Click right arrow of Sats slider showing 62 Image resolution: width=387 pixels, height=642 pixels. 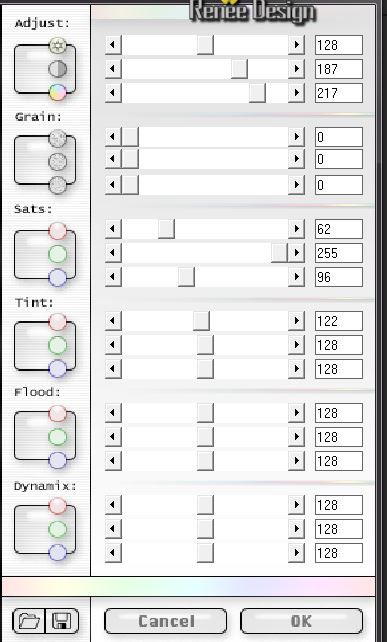click(x=296, y=229)
